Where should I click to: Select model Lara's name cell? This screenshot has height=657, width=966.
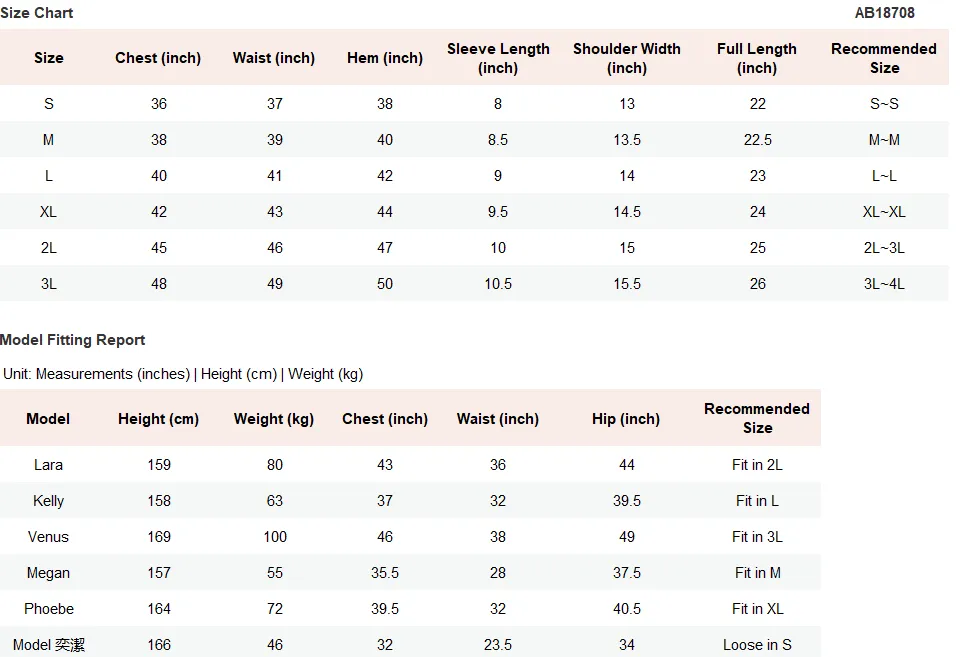48,465
